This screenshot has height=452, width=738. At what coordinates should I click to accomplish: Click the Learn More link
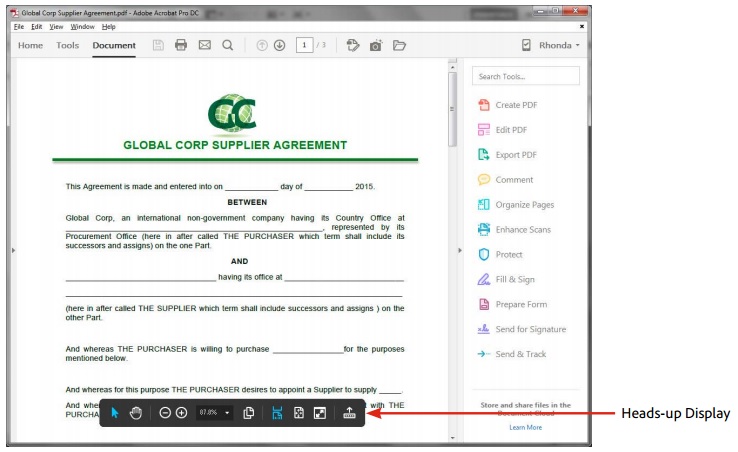pyautogui.click(x=525, y=427)
